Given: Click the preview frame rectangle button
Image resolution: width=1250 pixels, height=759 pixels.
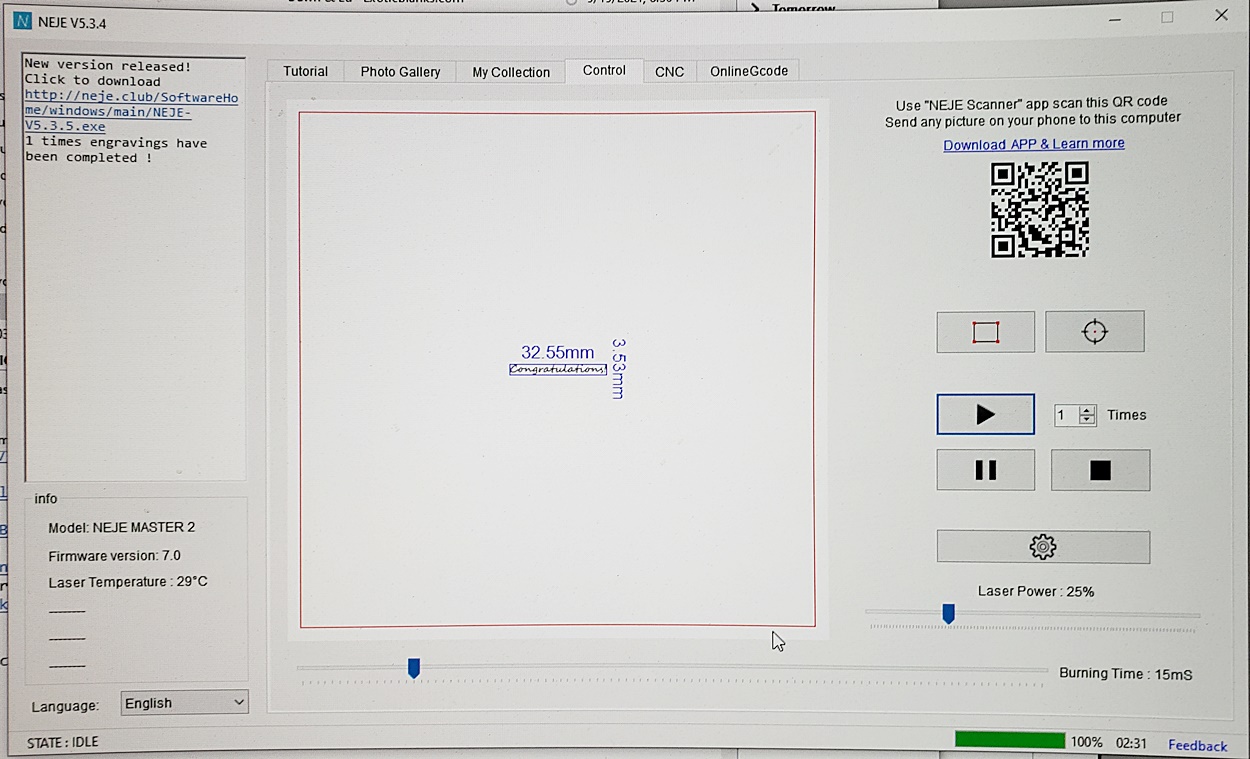Looking at the screenshot, I should (x=985, y=332).
